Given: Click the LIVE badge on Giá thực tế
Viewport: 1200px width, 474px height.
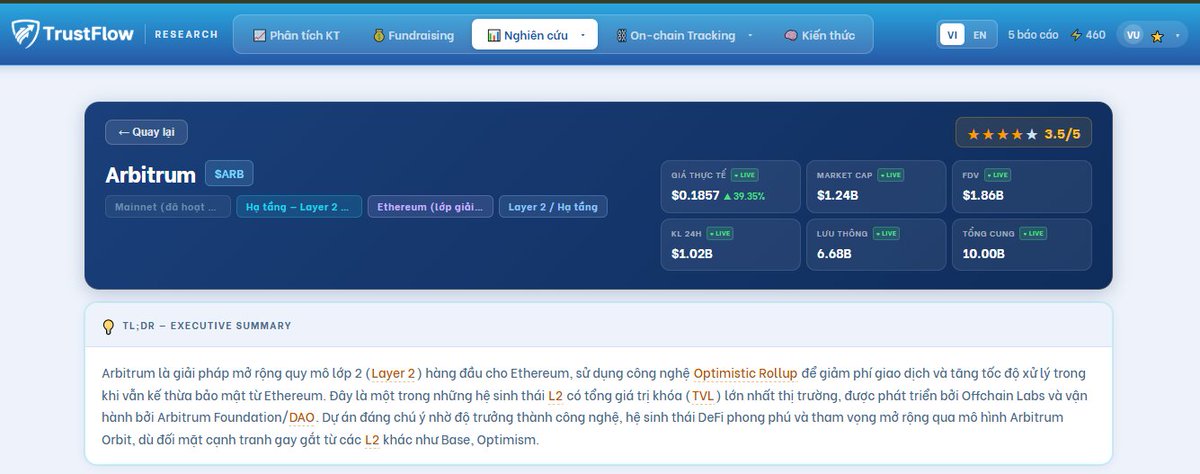Looking at the screenshot, I should [744, 175].
